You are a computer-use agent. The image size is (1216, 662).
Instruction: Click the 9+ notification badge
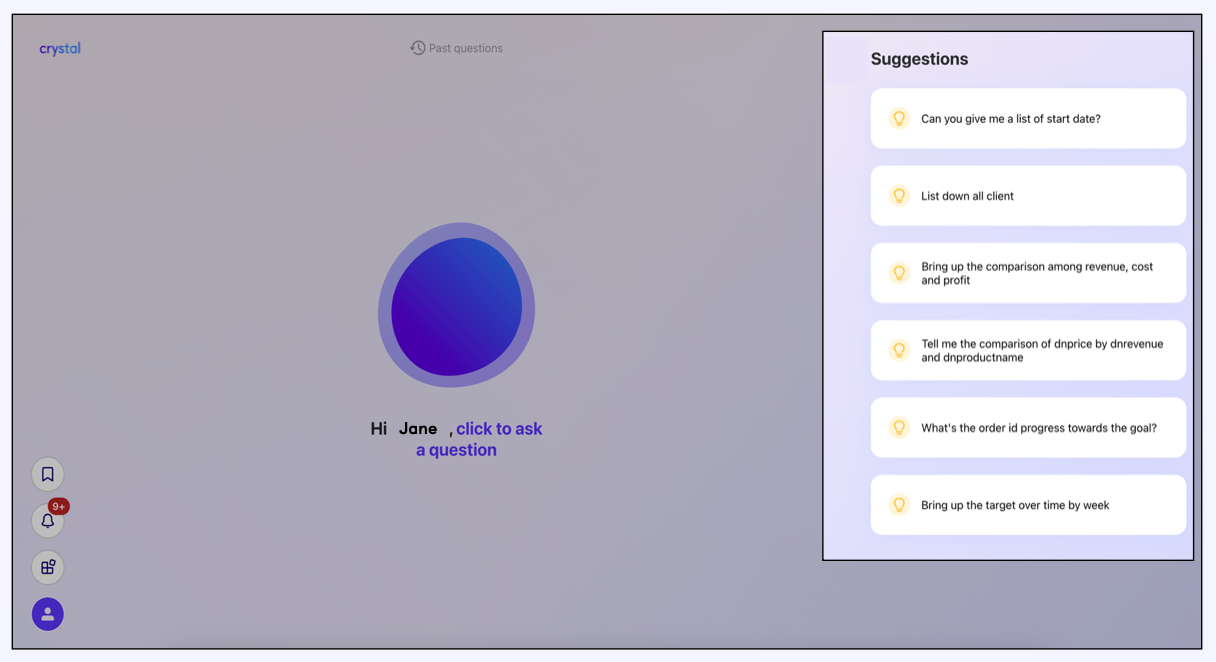[59, 506]
